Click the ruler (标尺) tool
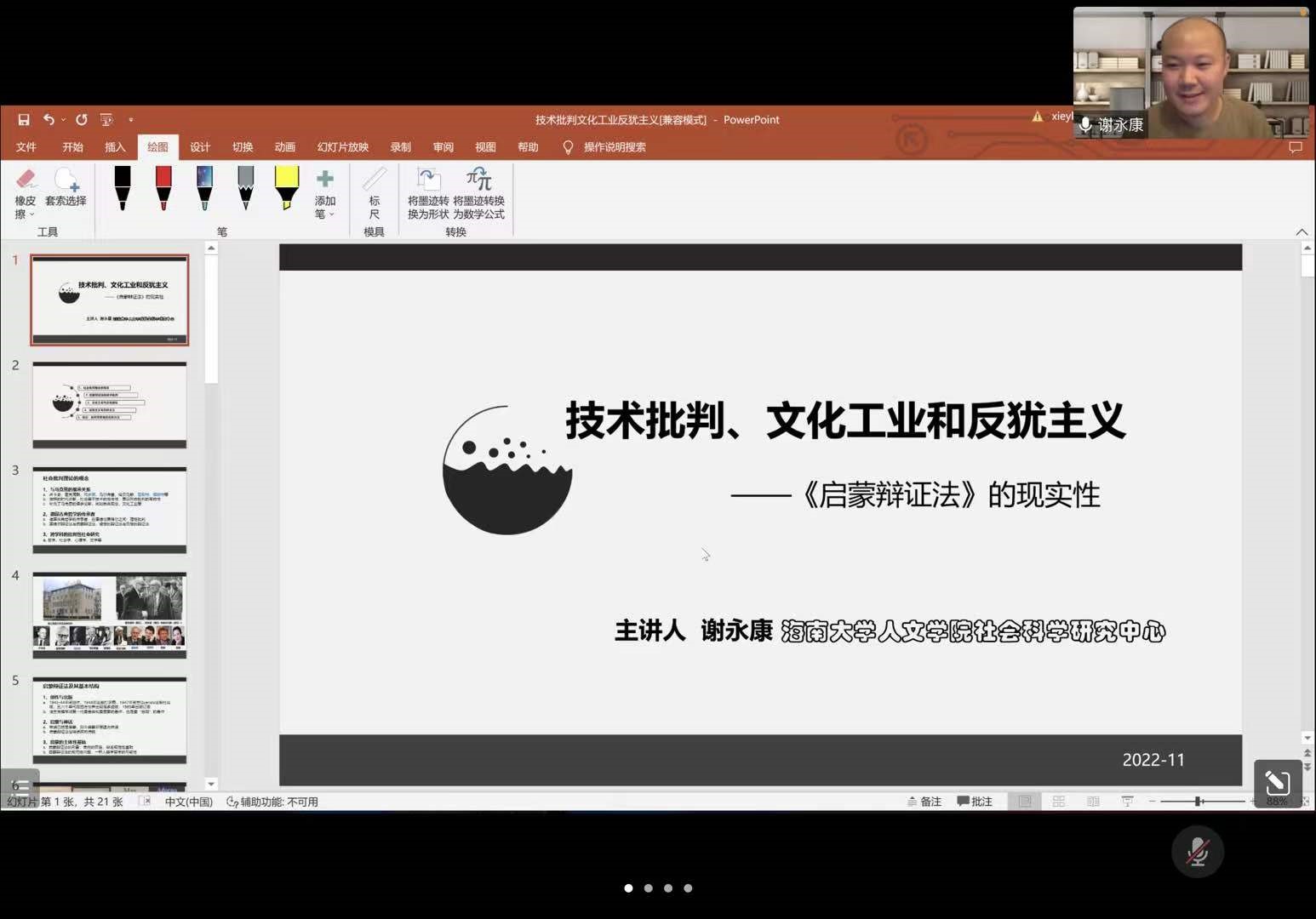The width and height of the screenshot is (1316, 919). click(x=374, y=193)
